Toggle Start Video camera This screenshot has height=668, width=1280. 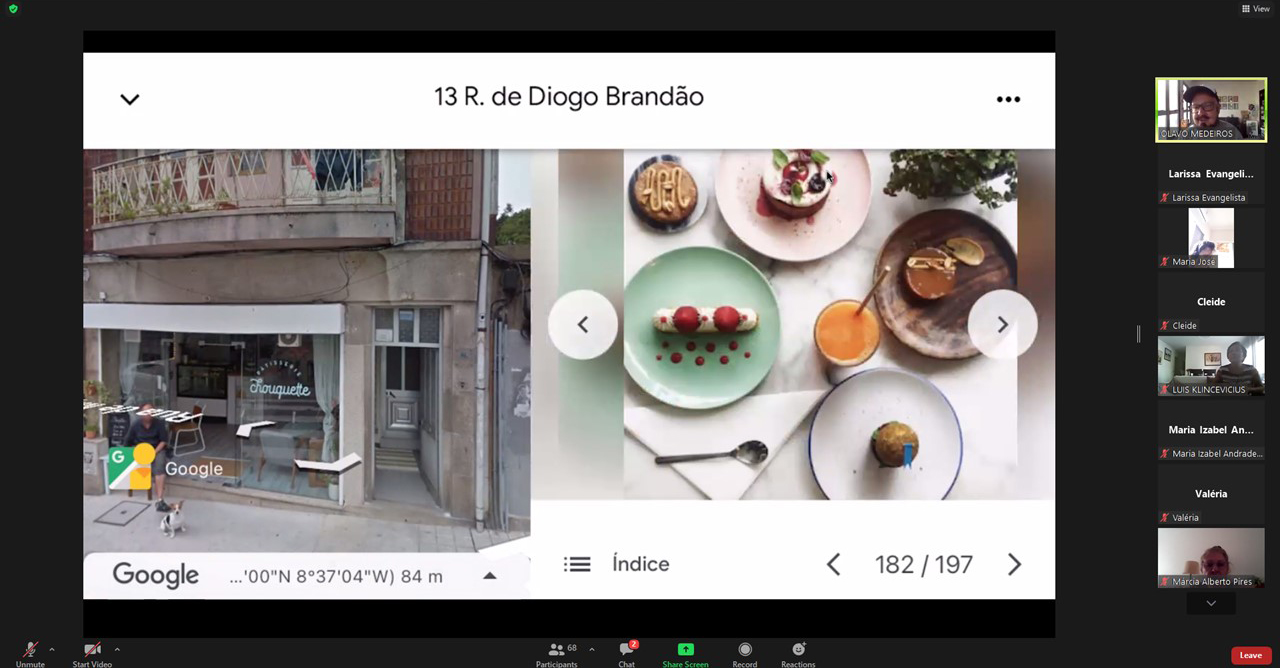(92, 650)
